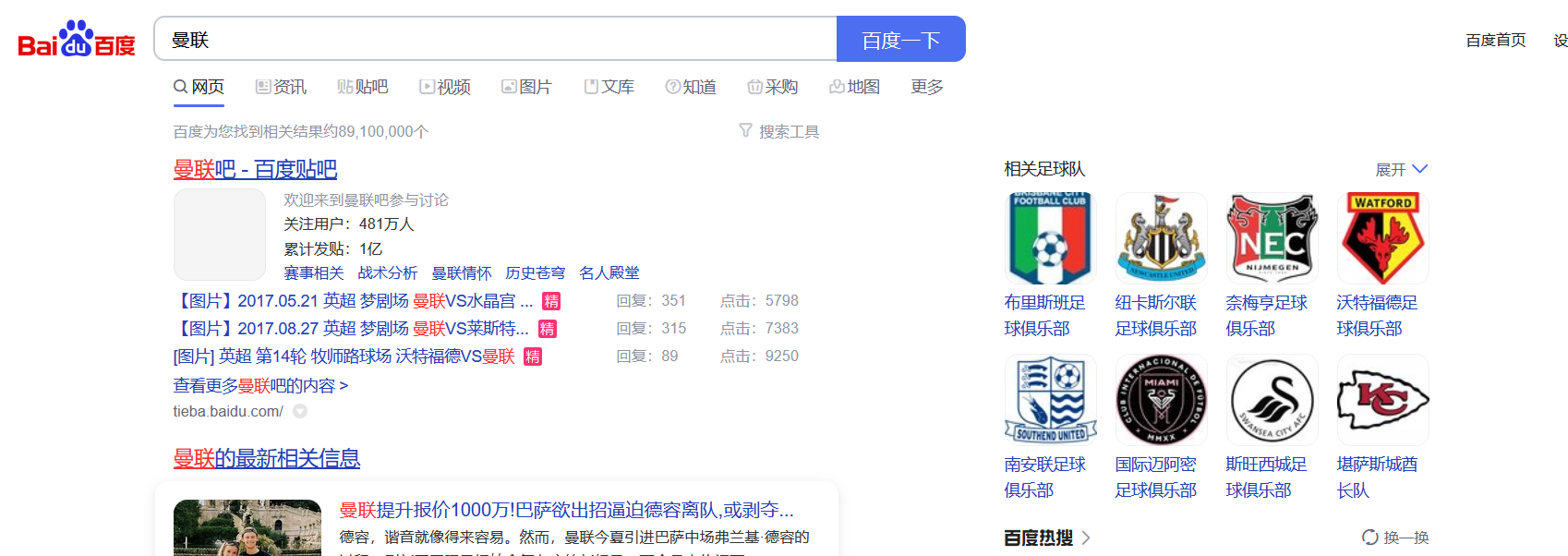Open the 知道 tab
Viewport: 1568px width, 556px height.
tap(691, 87)
